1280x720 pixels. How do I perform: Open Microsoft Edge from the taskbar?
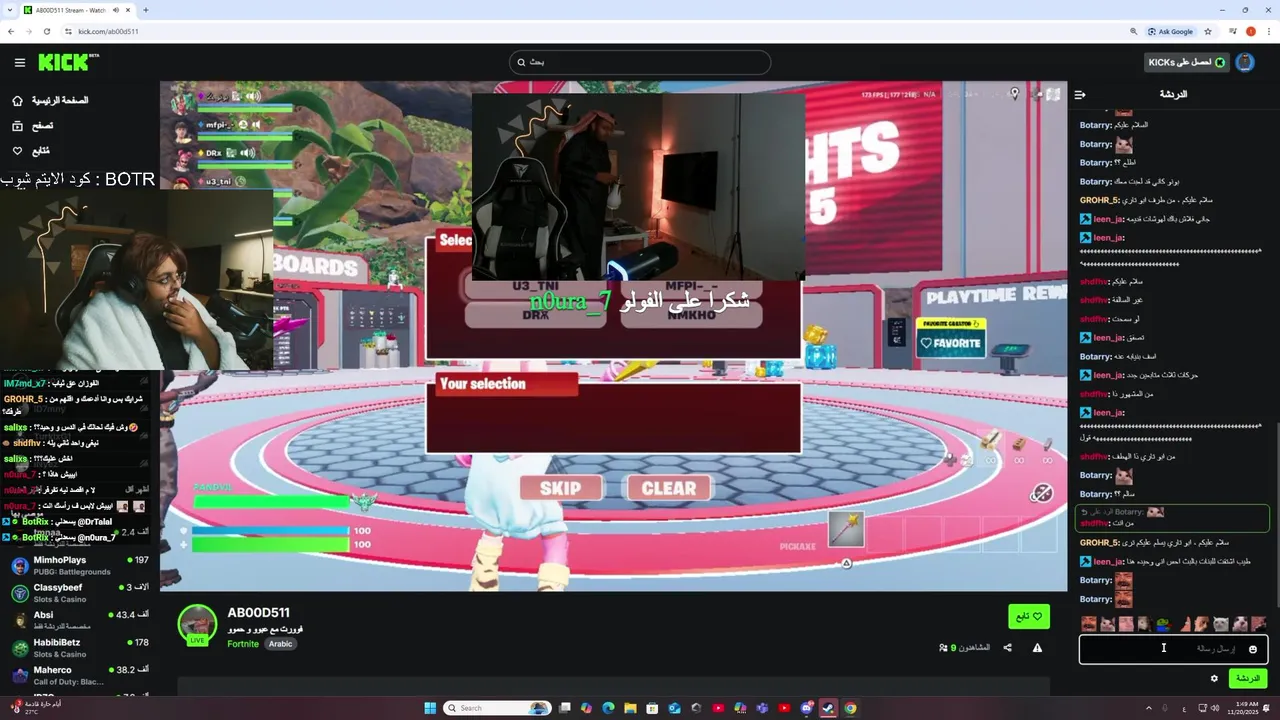[608, 708]
